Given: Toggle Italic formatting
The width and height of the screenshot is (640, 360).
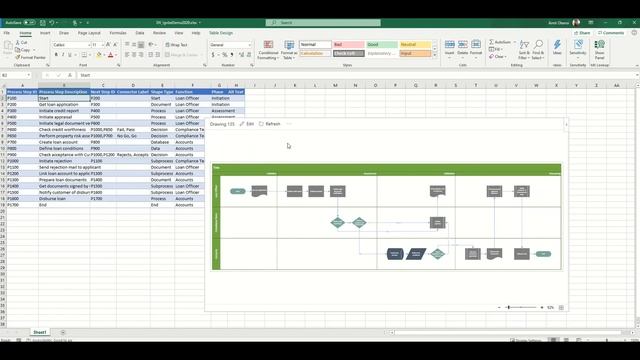Looking at the screenshot, I should [x=63, y=55].
